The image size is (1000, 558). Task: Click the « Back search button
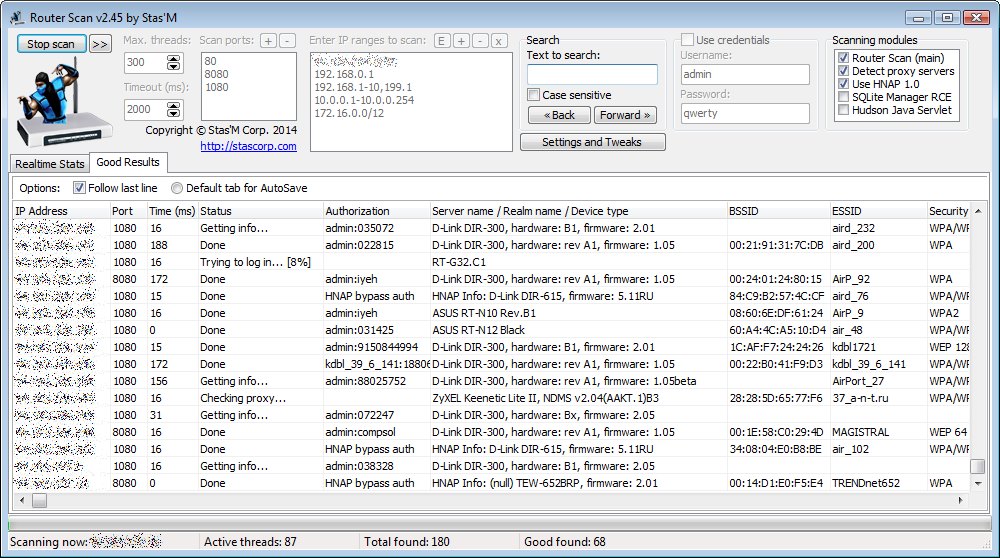559,115
